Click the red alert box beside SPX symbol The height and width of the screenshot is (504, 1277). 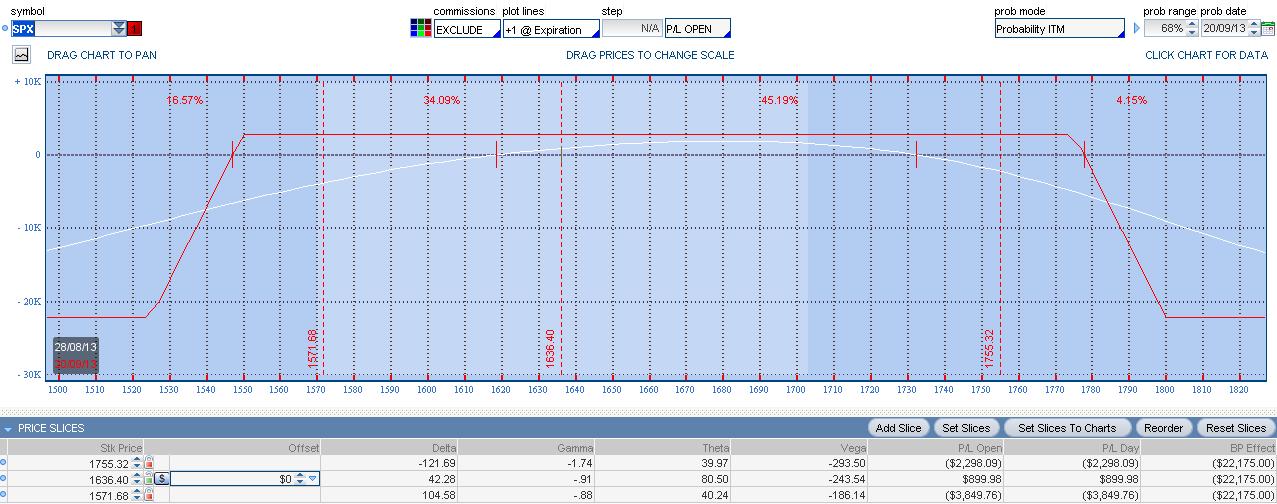pyautogui.click(x=135, y=29)
